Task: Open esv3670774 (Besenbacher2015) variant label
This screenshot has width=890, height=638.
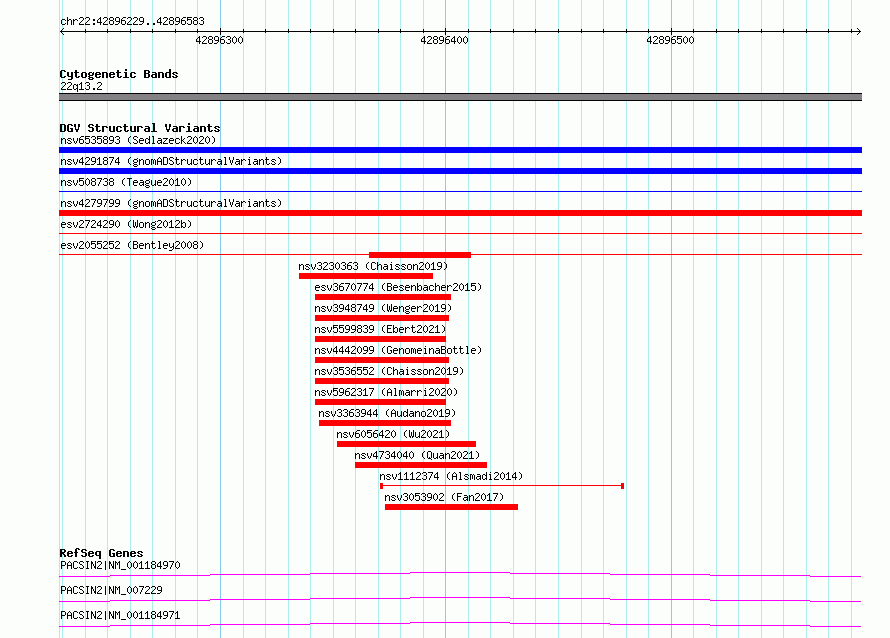Action: click(x=398, y=287)
